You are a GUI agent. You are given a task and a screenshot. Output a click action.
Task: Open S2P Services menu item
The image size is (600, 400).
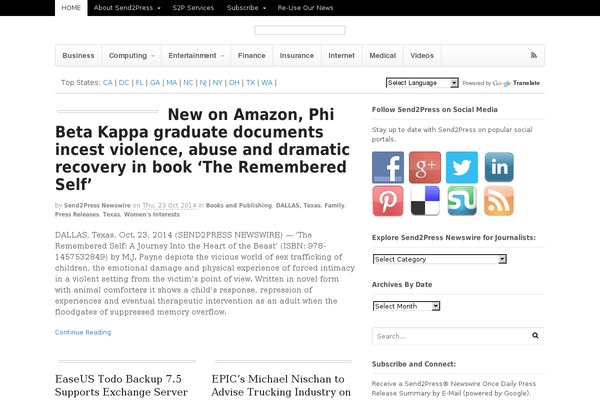[193, 8]
